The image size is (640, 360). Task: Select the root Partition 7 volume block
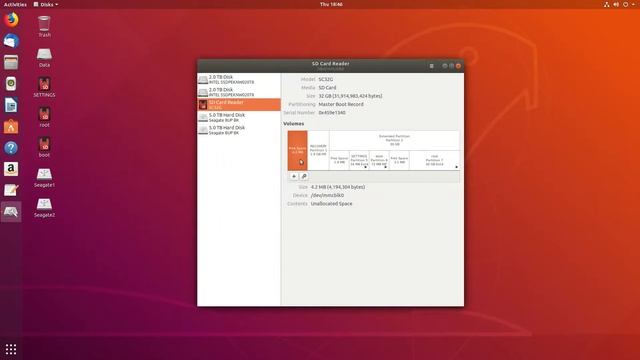[x=434, y=160]
